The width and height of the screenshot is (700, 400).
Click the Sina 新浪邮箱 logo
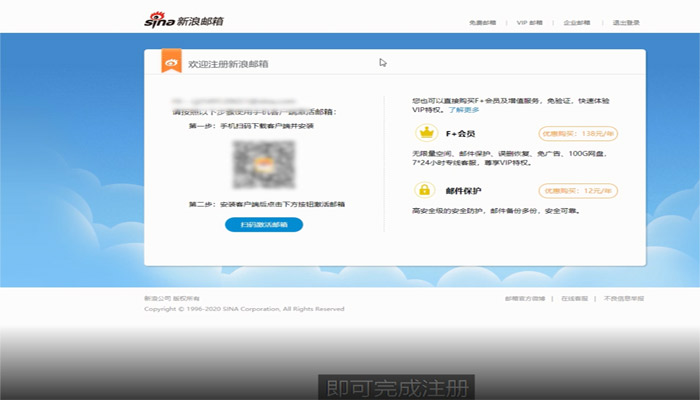click(x=183, y=20)
